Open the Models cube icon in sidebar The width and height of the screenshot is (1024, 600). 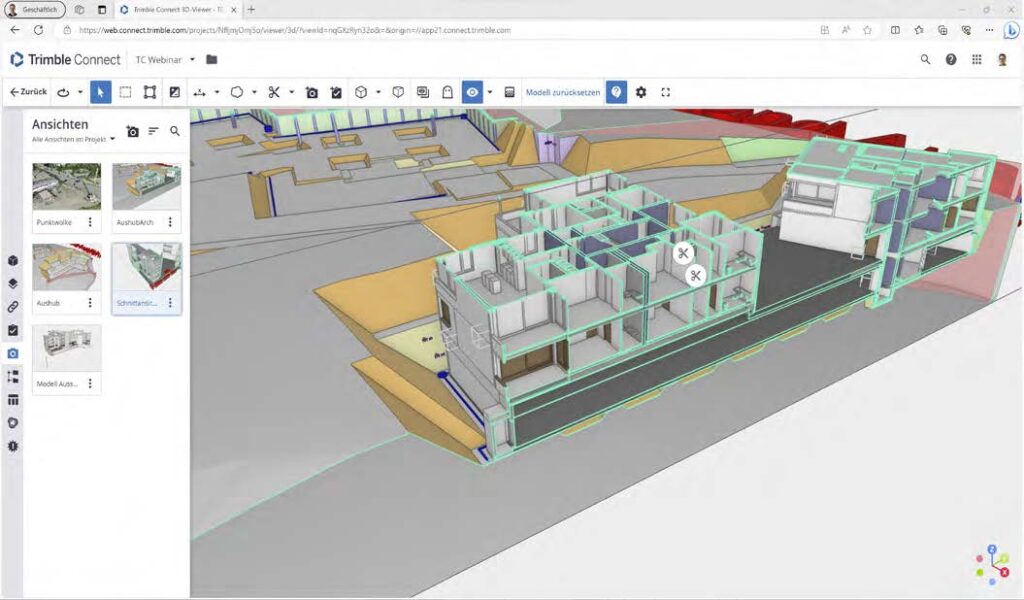click(13, 261)
